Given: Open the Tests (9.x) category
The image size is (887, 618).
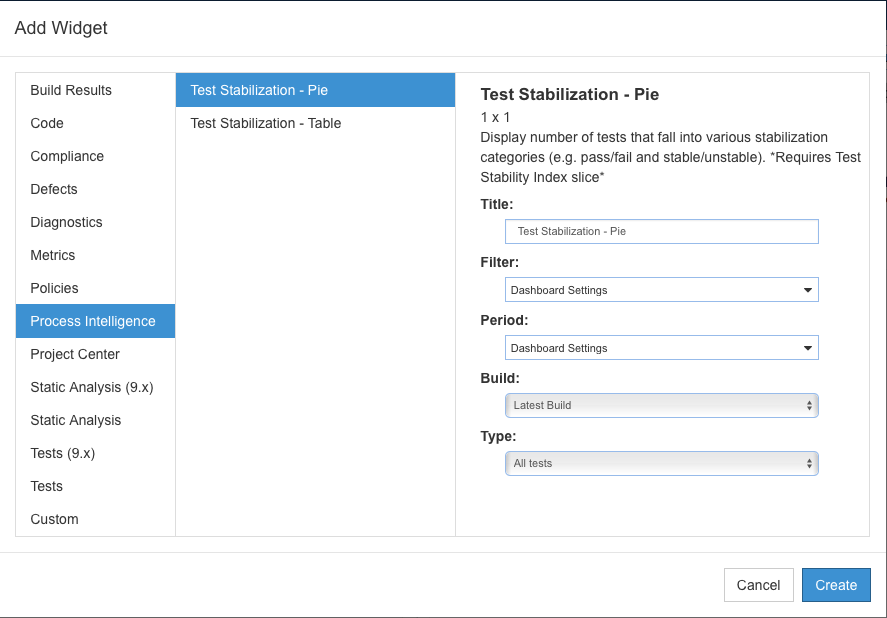Looking at the screenshot, I should pos(96,453).
